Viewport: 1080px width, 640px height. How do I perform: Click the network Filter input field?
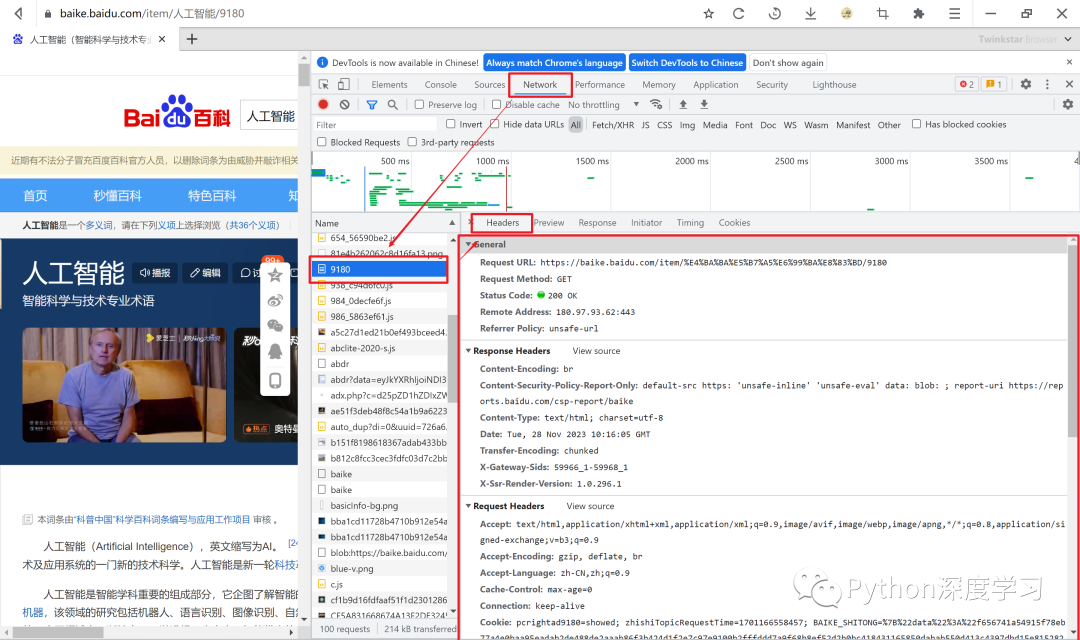375,125
